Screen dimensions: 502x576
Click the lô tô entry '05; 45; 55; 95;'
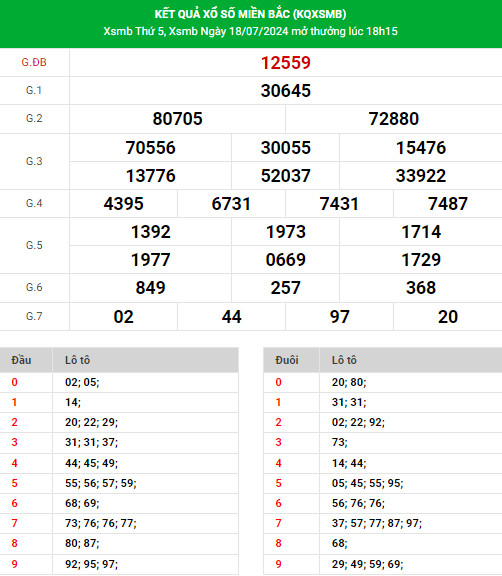coord(367,483)
